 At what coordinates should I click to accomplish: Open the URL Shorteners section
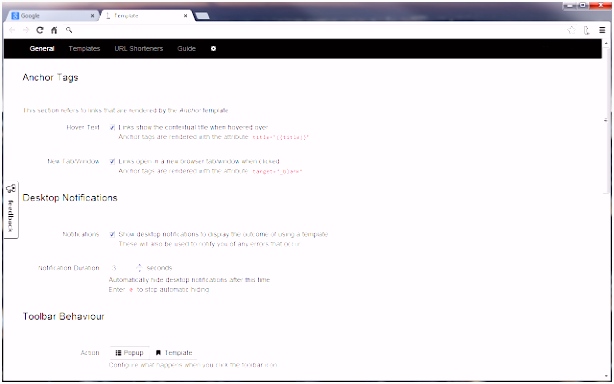point(139,49)
